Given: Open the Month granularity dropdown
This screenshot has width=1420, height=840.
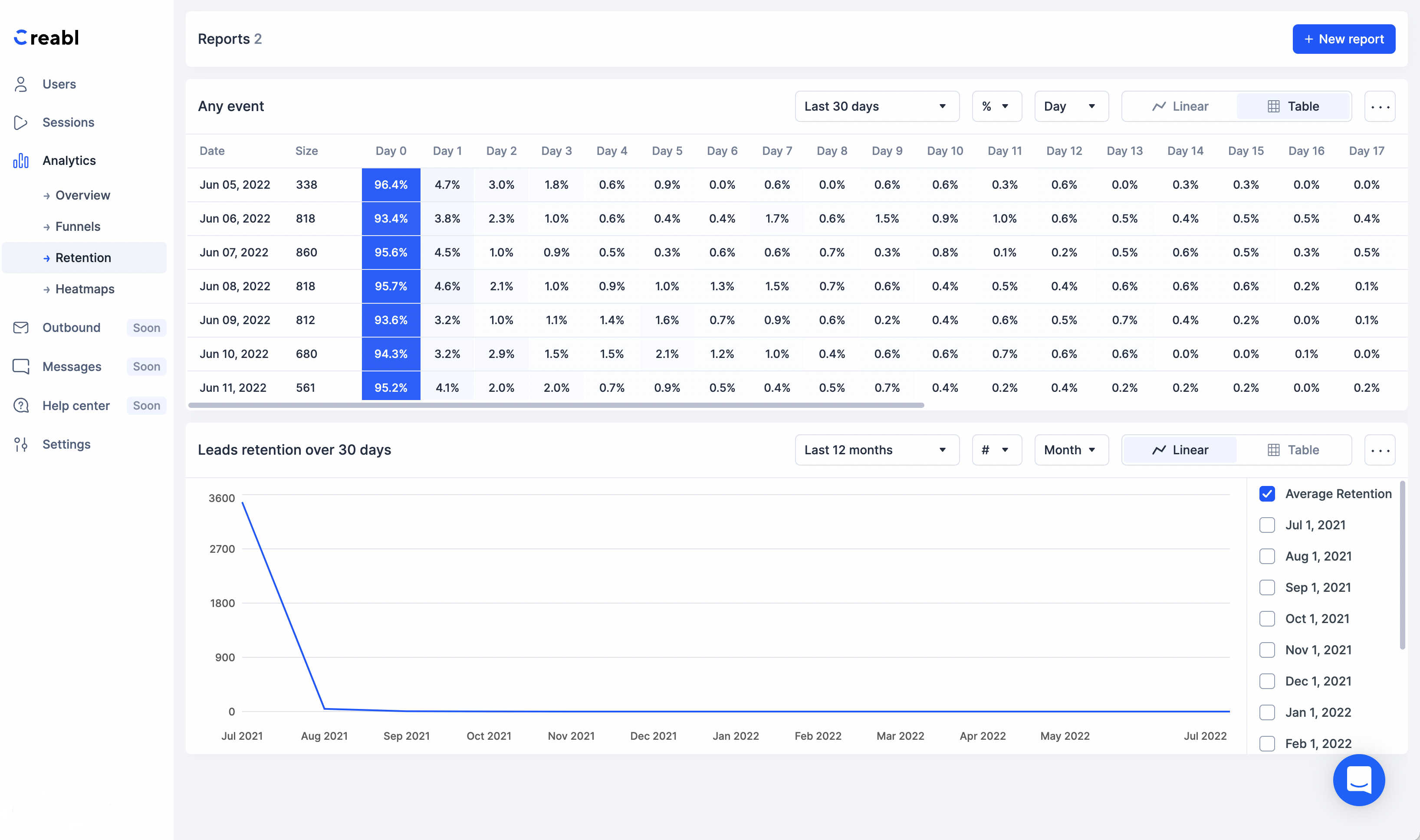Looking at the screenshot, I should 1071,450.
